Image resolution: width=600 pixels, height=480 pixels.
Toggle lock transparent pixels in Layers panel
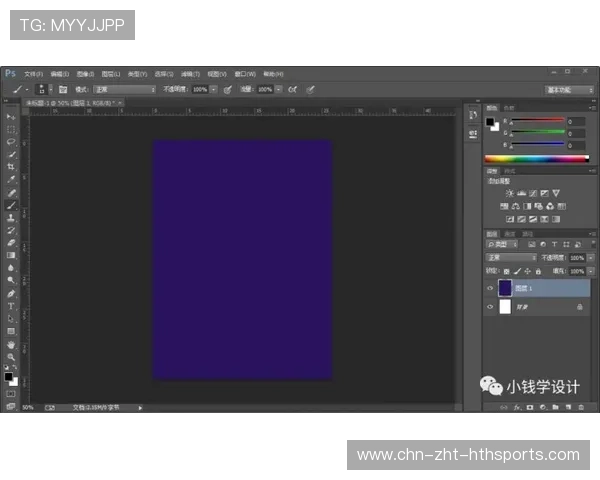pyautogui.click(x=506, y=271)
